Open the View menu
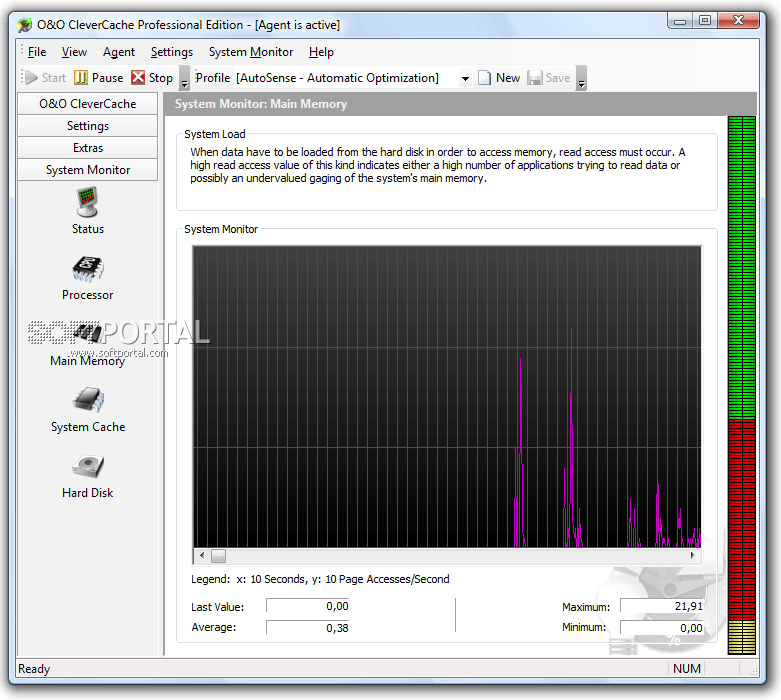The height and width of the screenshot is (700, 781). tap(74, 52)
